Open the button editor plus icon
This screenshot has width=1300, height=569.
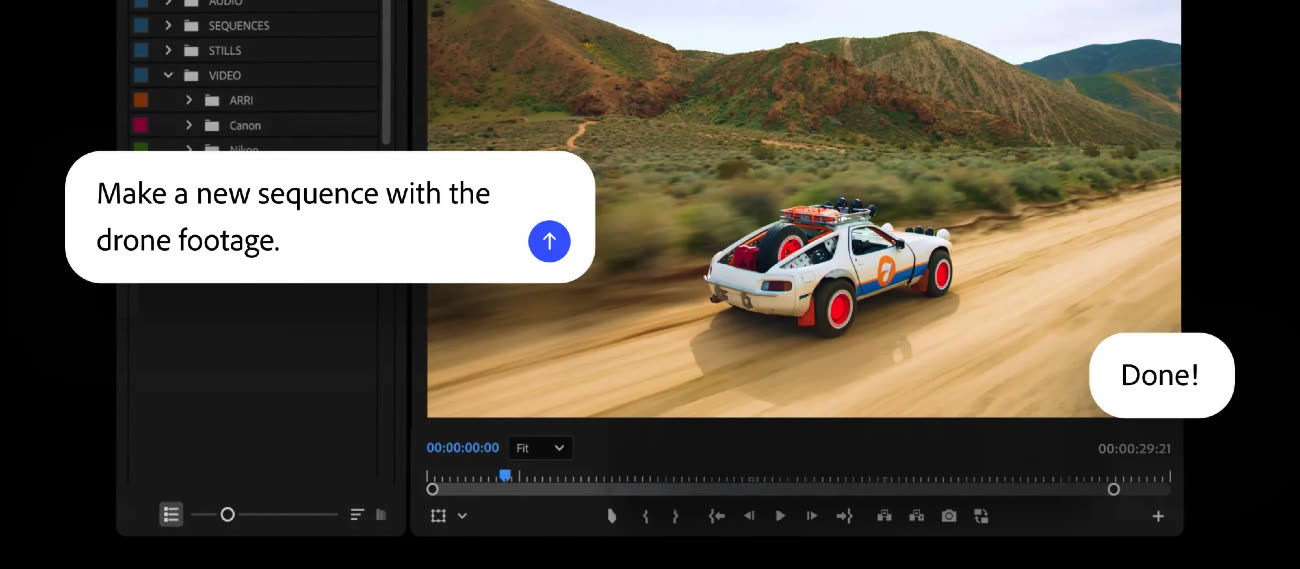(x=1158, y=516)
